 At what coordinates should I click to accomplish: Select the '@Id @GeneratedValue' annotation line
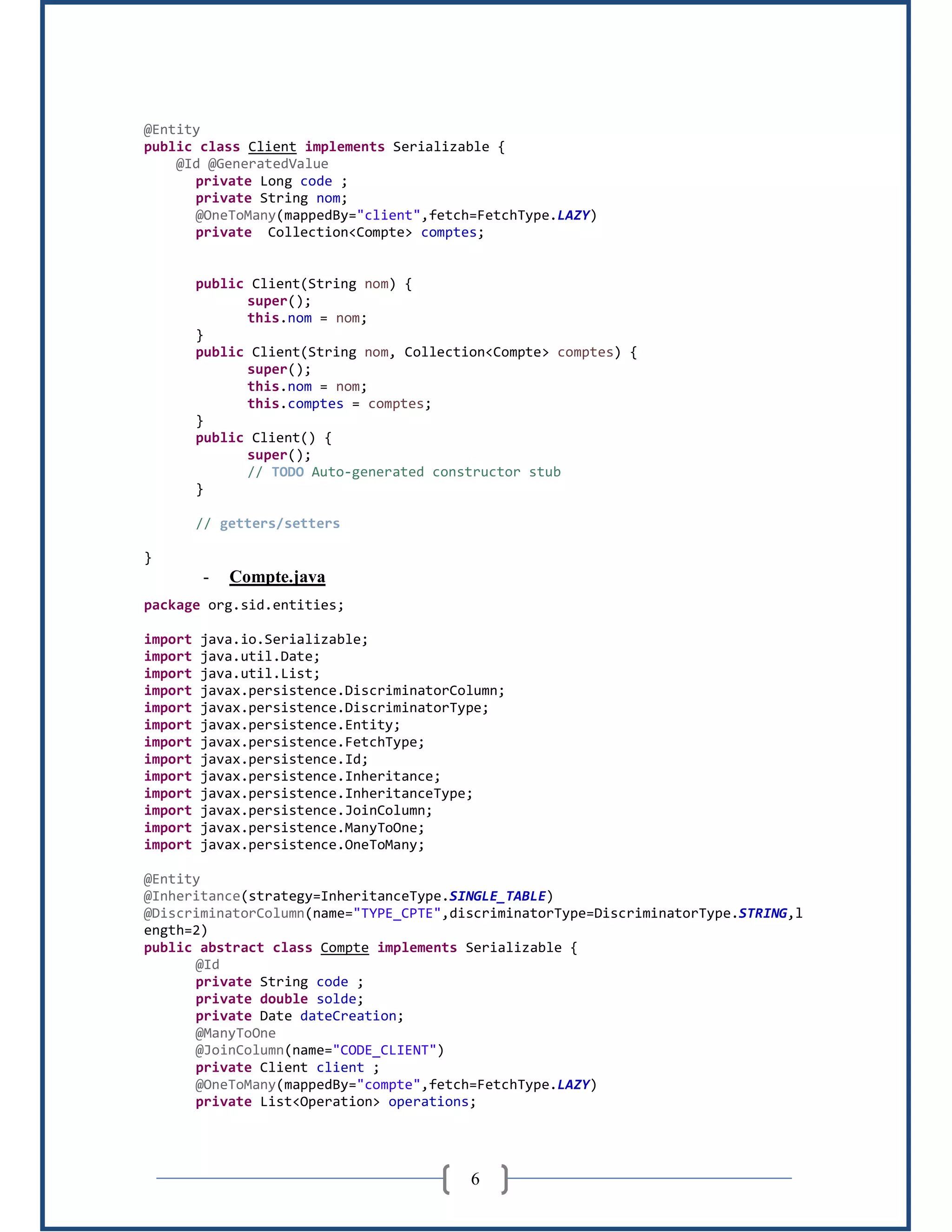[x=252, y=164]
